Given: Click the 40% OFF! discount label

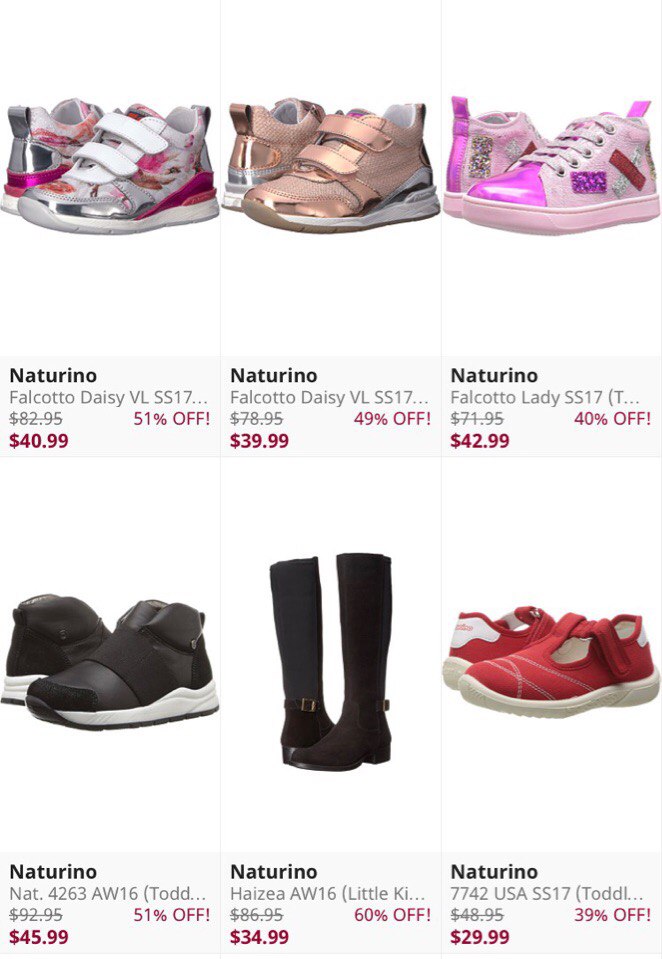Looking at the screenshot, I should [612, 419].
